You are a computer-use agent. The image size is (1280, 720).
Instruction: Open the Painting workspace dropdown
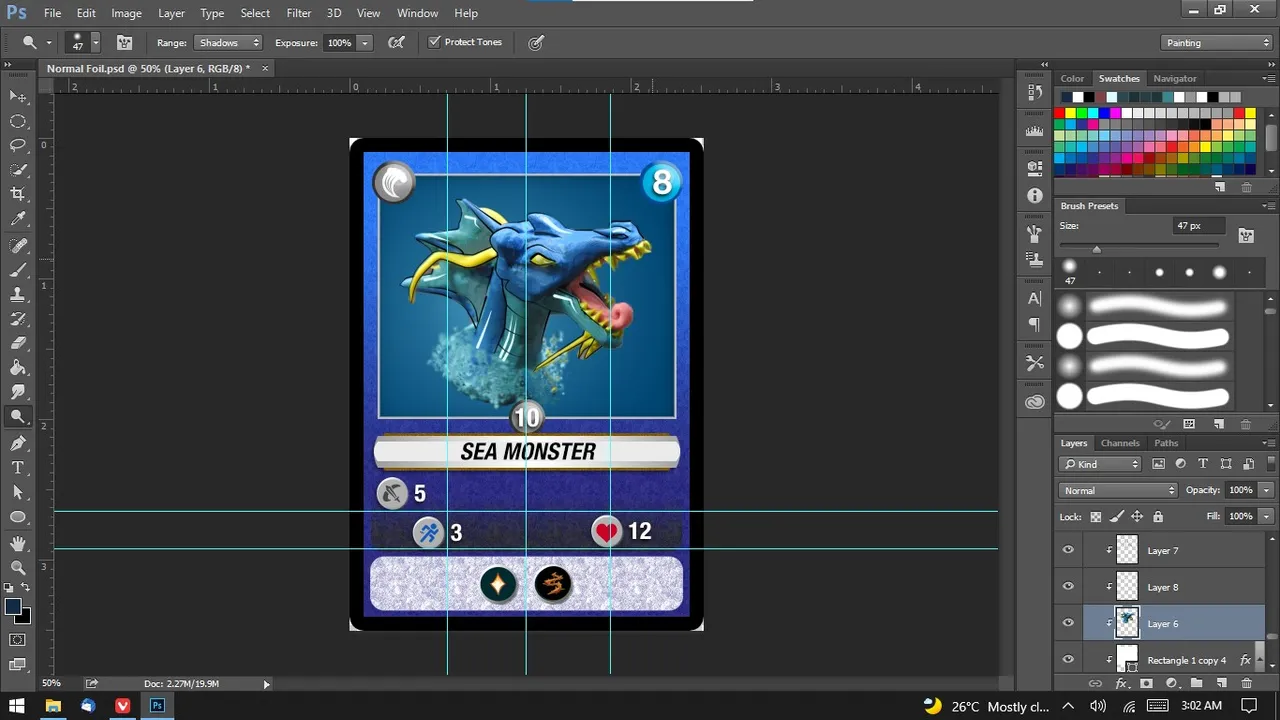(x=1217, y=43)
